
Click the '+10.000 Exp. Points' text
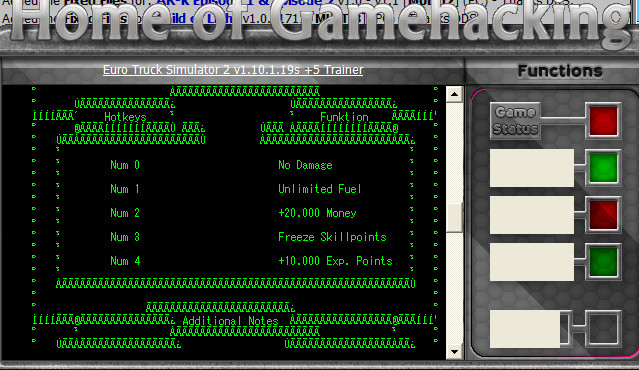tap(335, 261)
